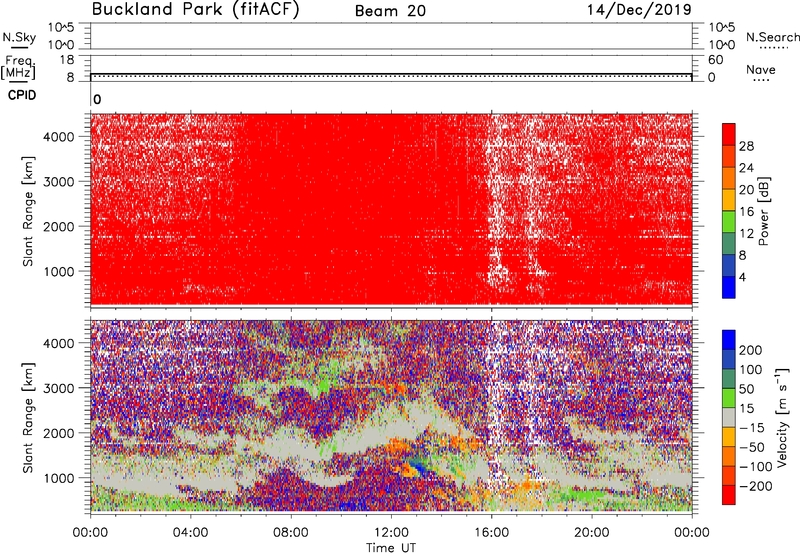
Task: Select the "Beam 20" label
Action: tap(390, 11)
